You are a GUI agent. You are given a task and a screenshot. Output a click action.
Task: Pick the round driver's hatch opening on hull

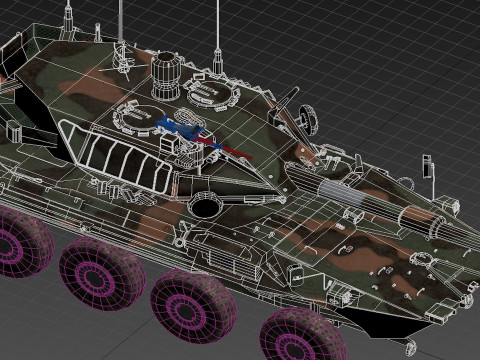[x=205, y=204]
